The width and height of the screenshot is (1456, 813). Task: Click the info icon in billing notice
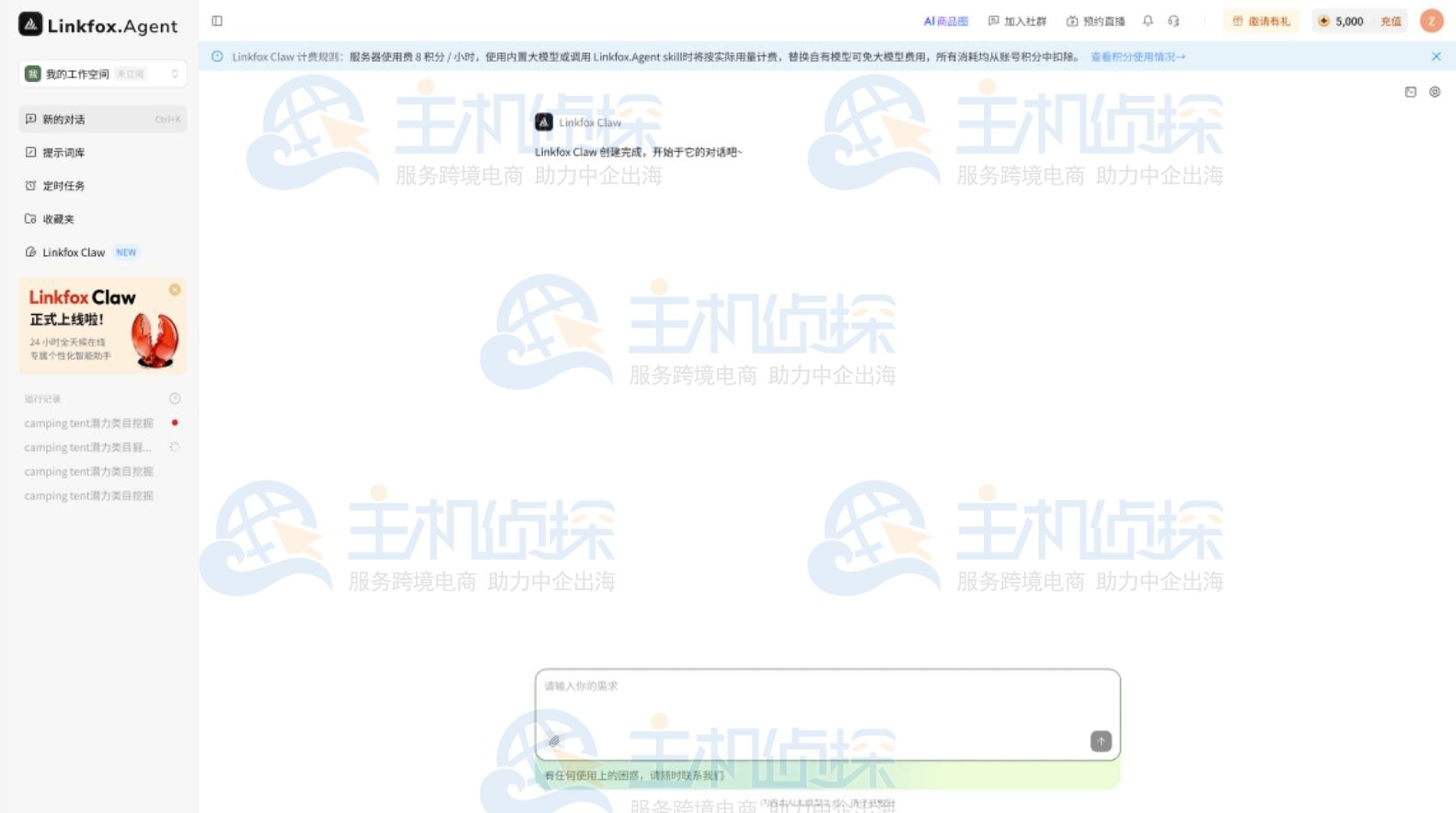pos(217,57)
